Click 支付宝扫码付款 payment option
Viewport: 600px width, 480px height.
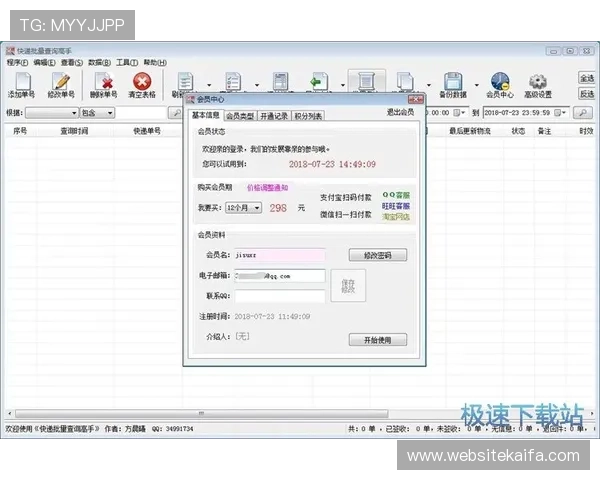pyautogui.click(x=346, y=198)
